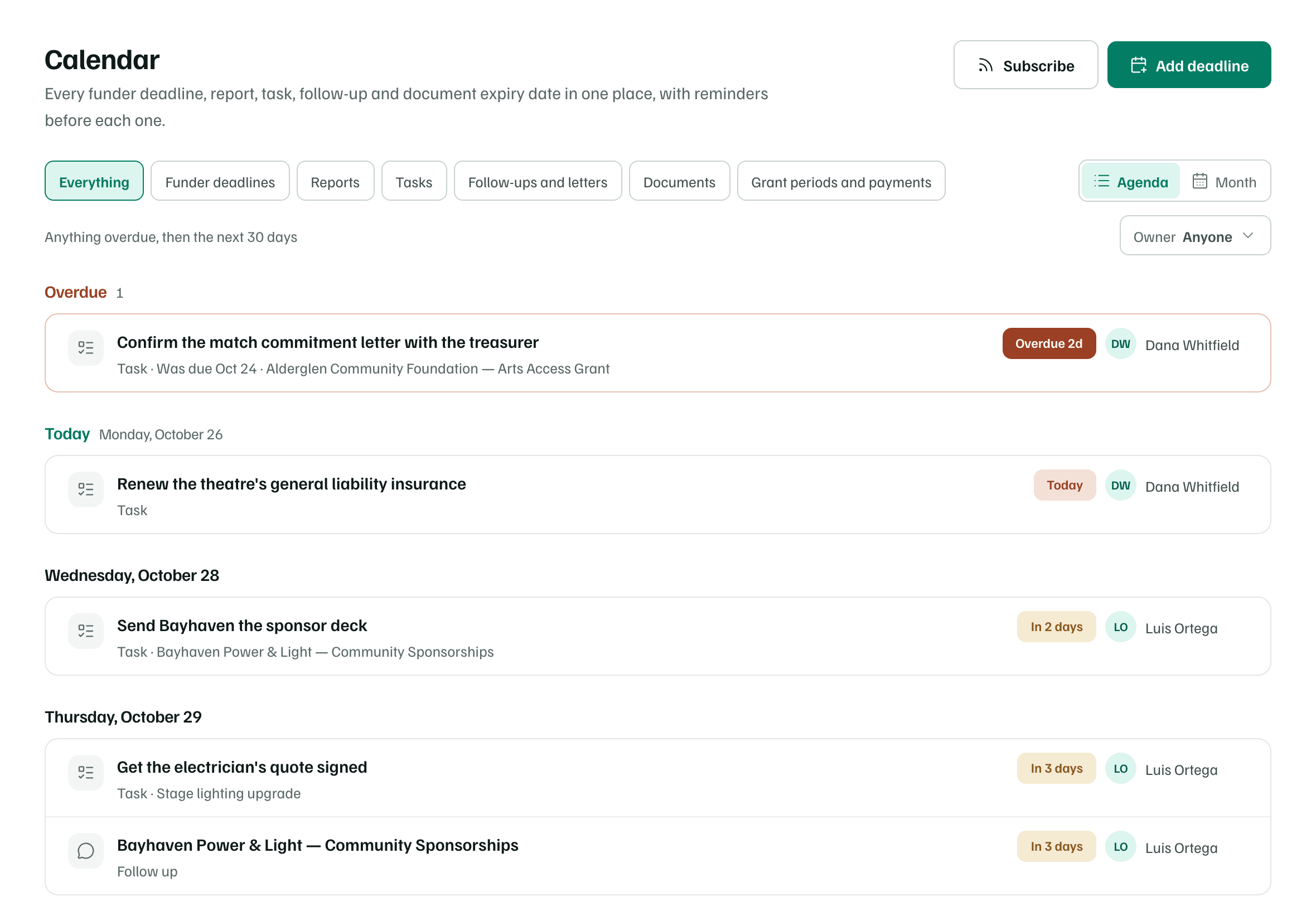Open Renew the theatre's general liability insurance
The height and width of the screenshot is (921, 1316).
(x=657, y=495)
